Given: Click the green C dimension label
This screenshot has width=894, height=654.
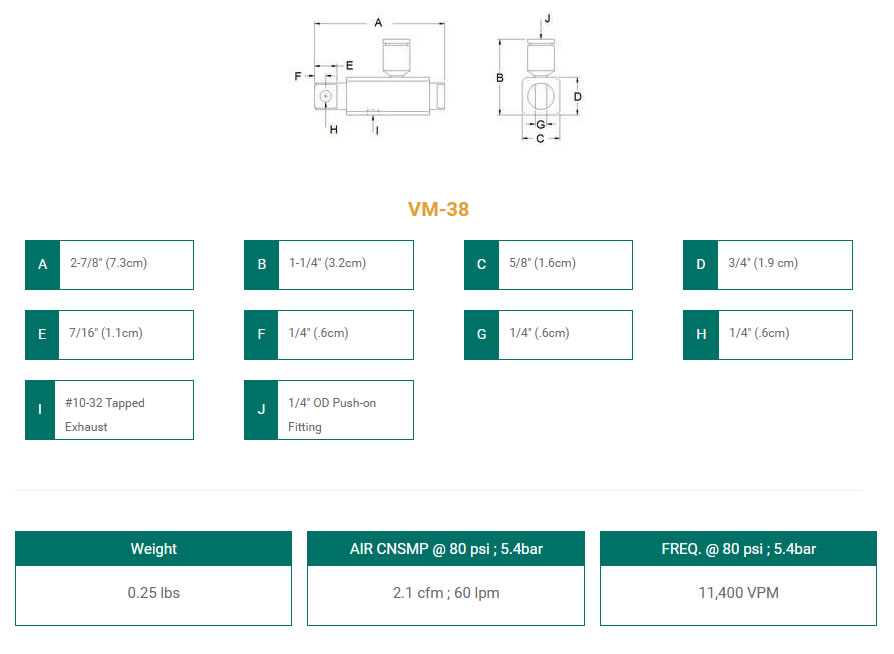Looking at the screenshot, I should click(481, 265).
